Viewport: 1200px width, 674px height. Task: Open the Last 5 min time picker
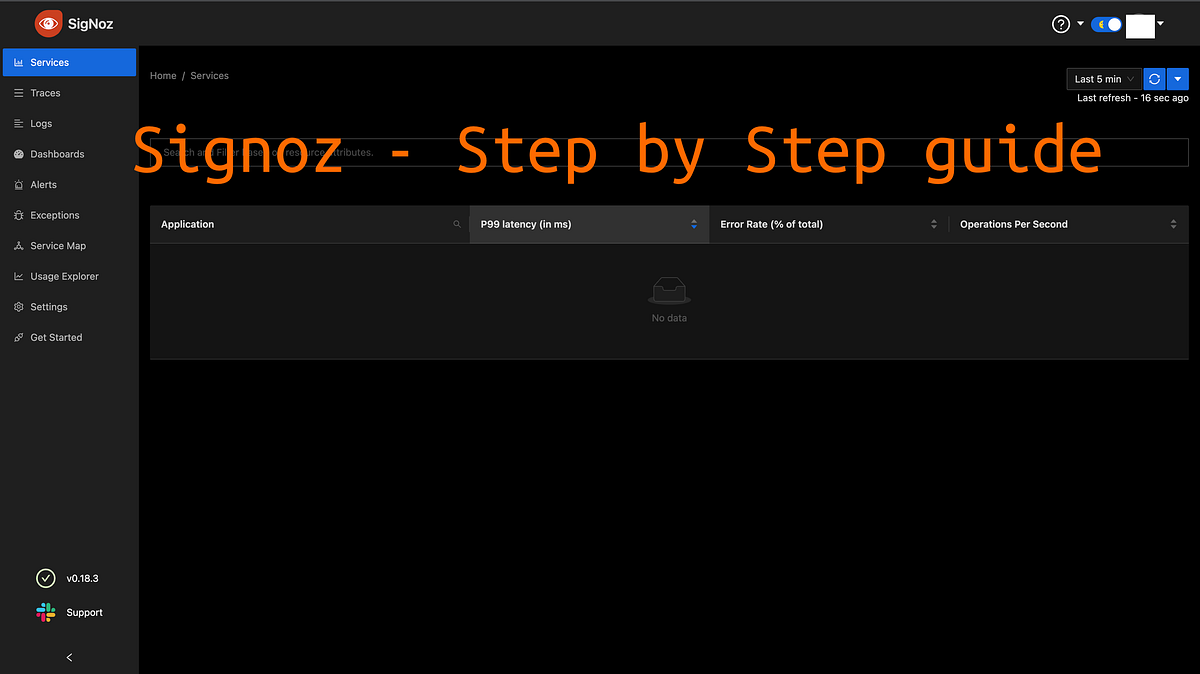point(1101,78)
